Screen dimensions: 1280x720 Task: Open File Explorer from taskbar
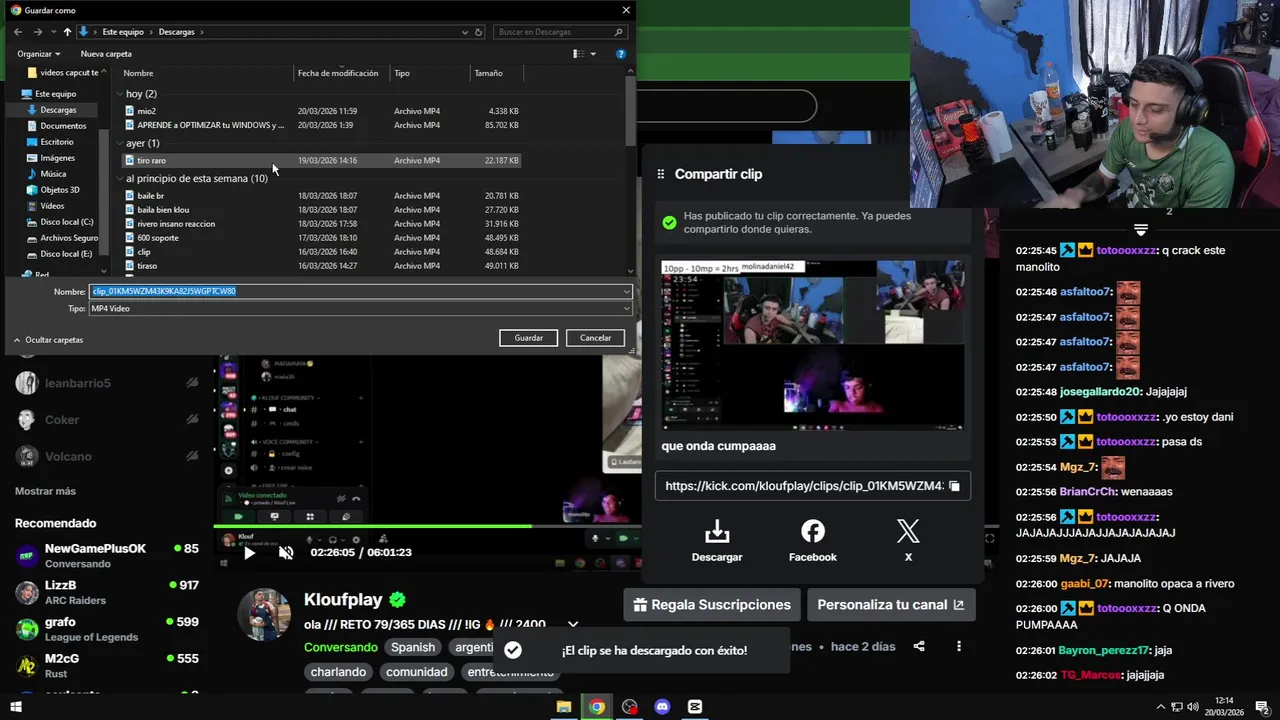[564, 707]
